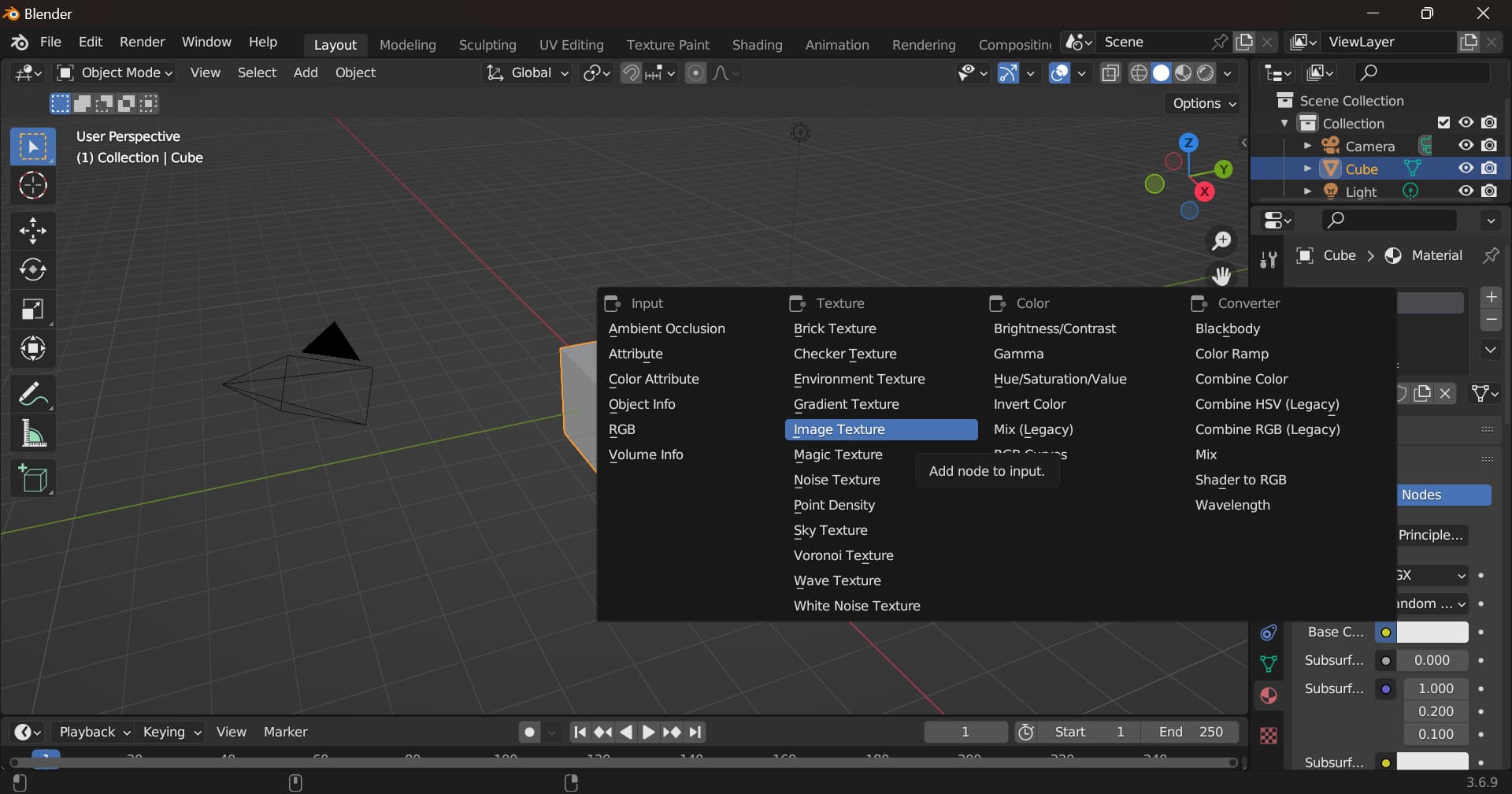Switch to the Shading workspace tab
Viewport: 1512px width, 794px height.
click(x=757, y=45)
